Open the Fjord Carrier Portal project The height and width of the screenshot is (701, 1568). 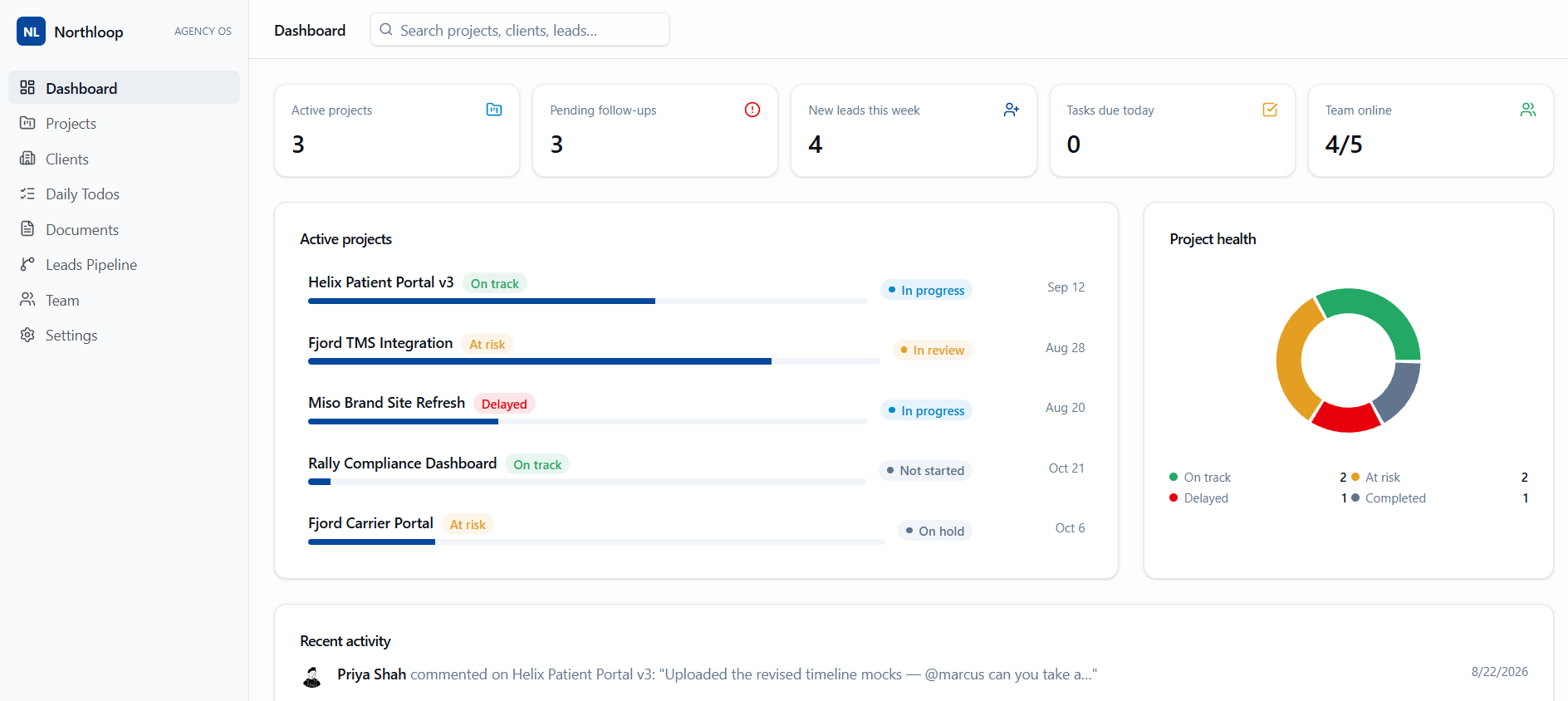click(370, 523)
